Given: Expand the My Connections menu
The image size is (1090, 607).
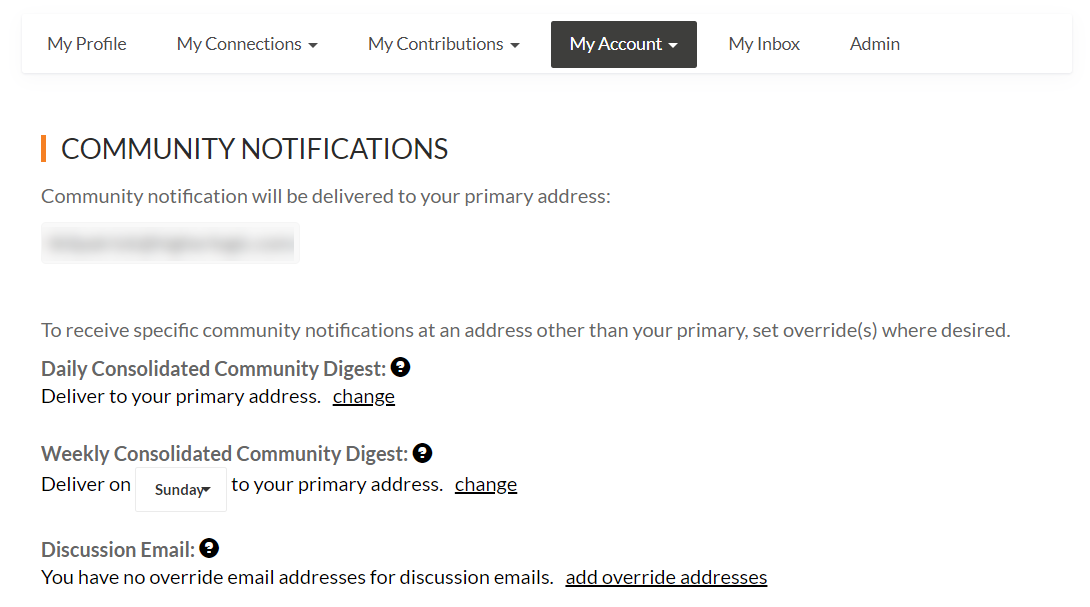Looking at the screenshot, I should coord(247,44).
